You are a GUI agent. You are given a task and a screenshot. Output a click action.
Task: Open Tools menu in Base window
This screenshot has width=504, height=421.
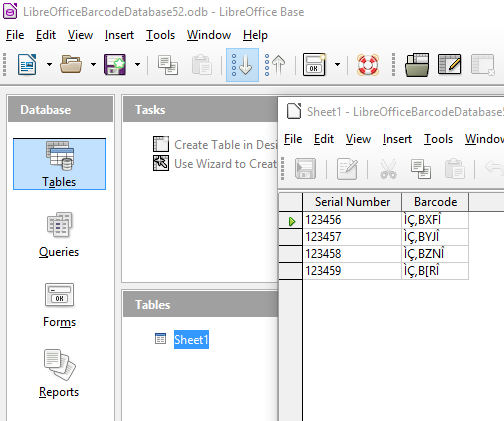click(160, 35)
